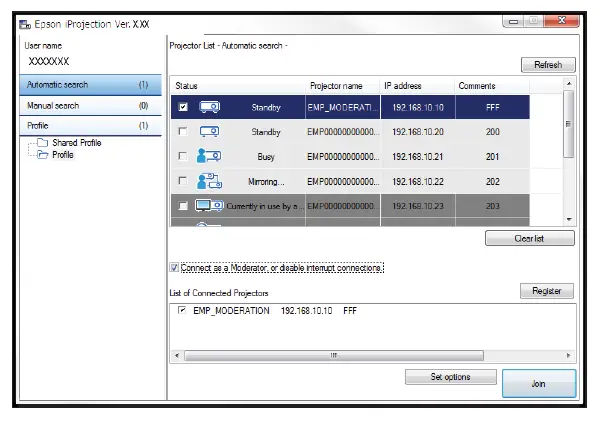The height and width of the screenshot is (422, 611).
Task: Open Set options
Action: [x=450, y=377]
